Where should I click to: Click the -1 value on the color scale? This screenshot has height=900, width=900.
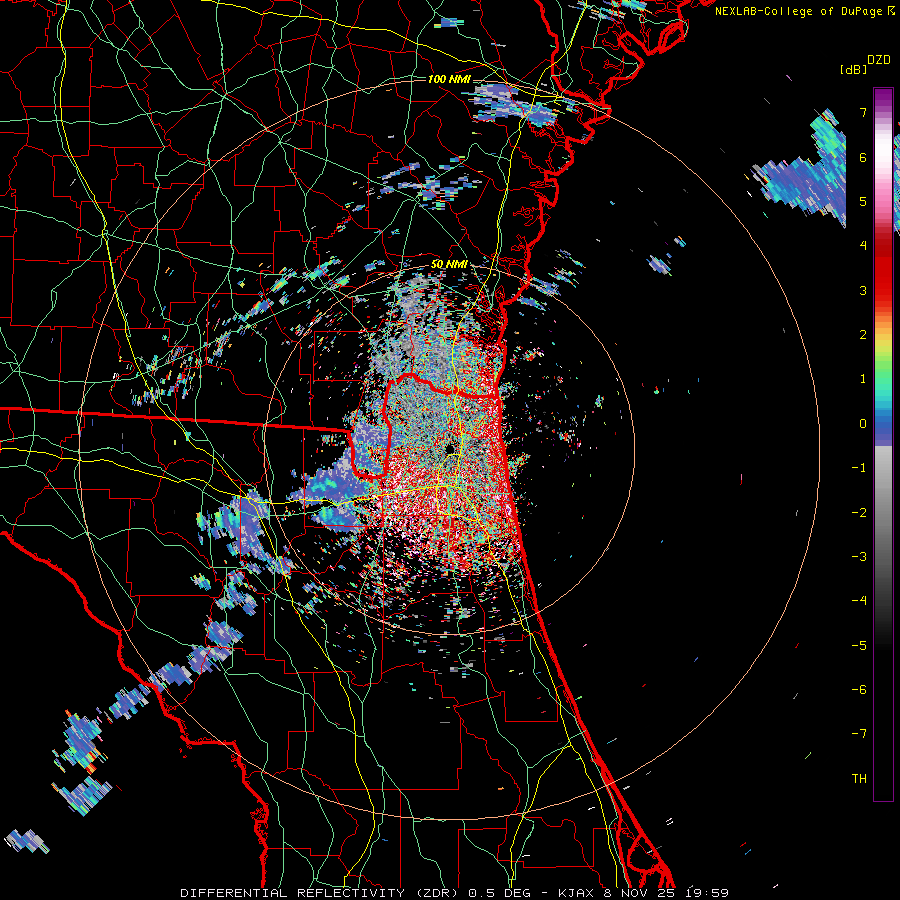tap(859, 468)
